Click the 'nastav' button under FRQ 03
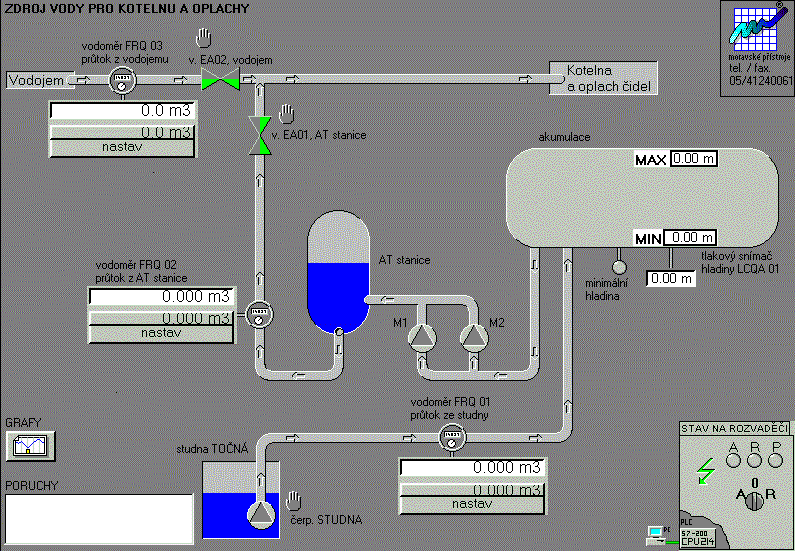795x551 pixels. pyautogui.click(x=122, y=147)
